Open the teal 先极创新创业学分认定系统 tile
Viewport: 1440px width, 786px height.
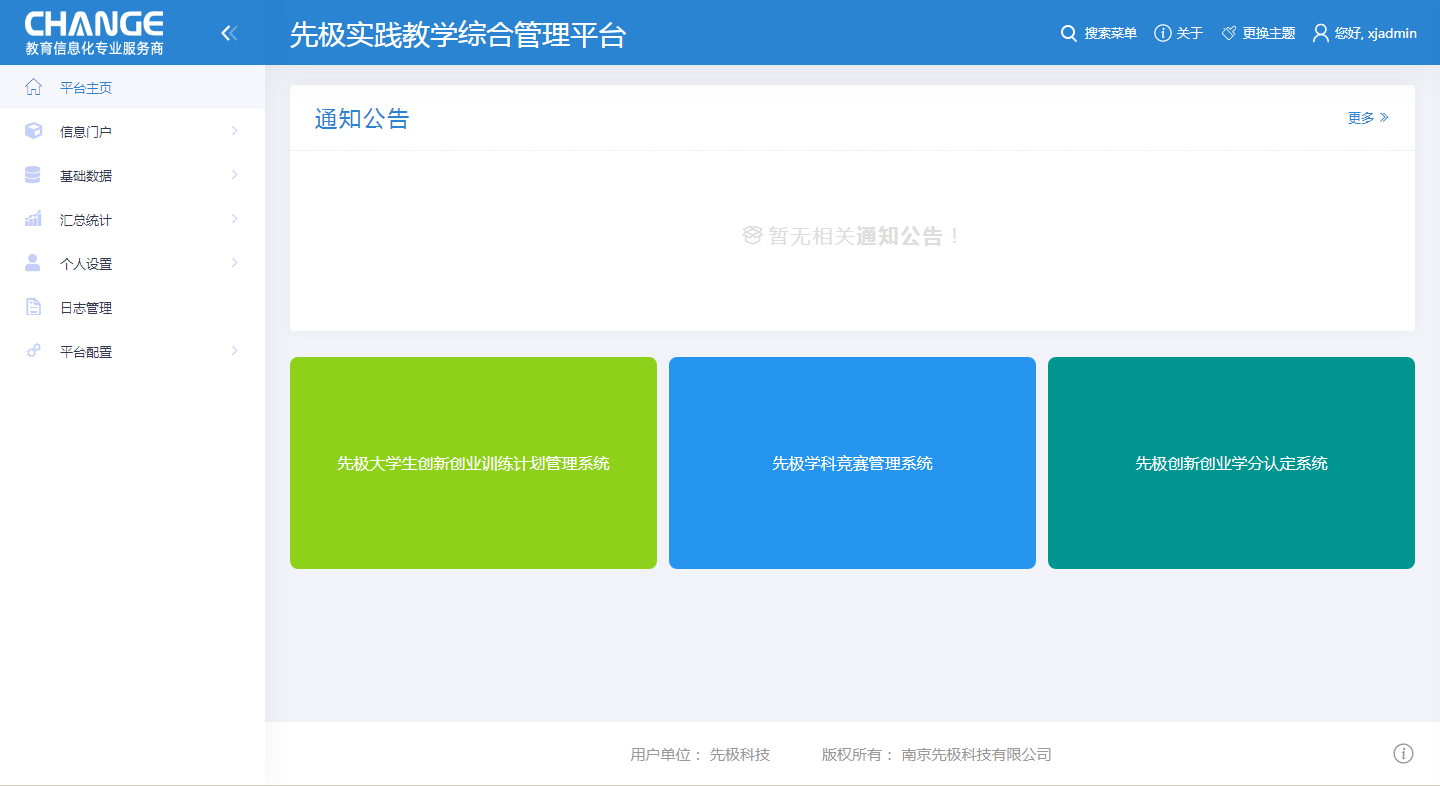(1231, 463)
